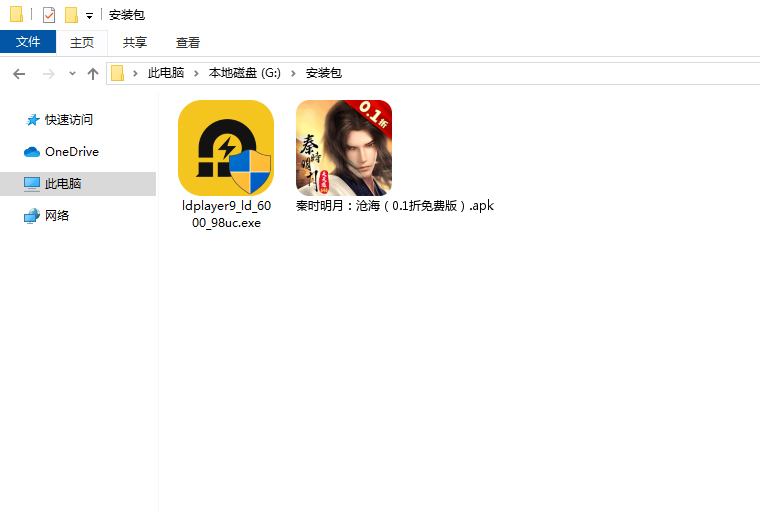This screenshot has height=512, width=760.
Task: Go up one folder level arrow
Action: tap(93, 73)
